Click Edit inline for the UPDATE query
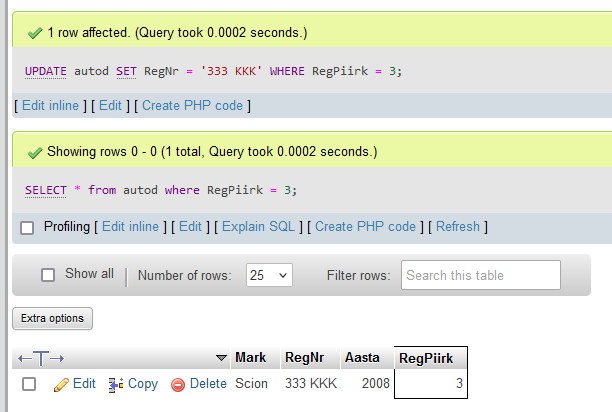The image size is (612, 412). [x=48, y=105]
